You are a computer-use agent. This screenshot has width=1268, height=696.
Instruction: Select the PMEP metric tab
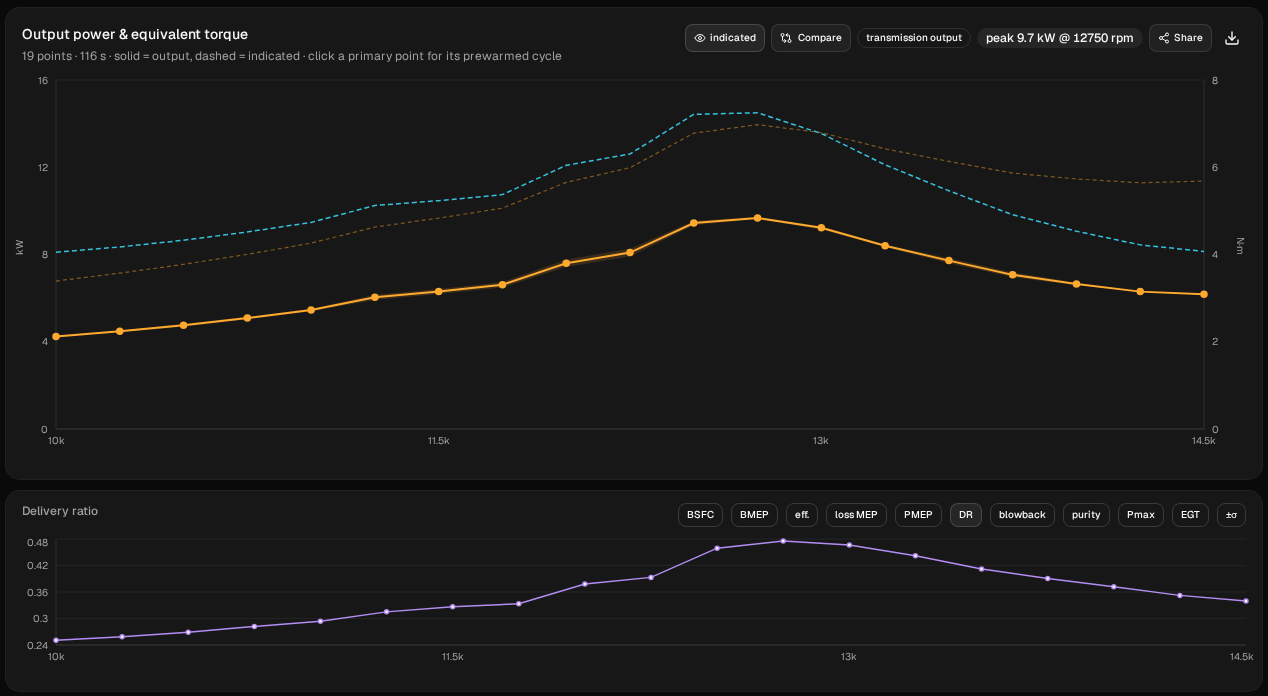tap(918, 515)
